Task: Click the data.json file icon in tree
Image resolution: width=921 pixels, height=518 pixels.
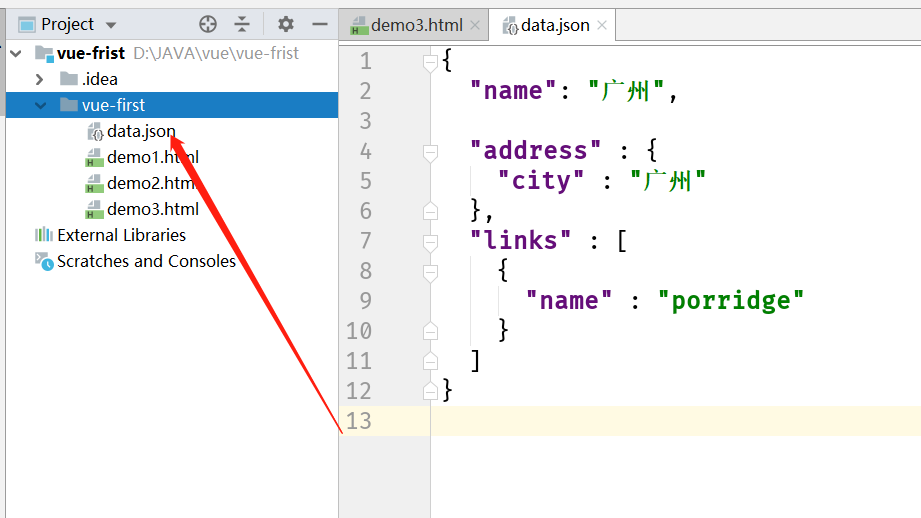Action: 95,132
